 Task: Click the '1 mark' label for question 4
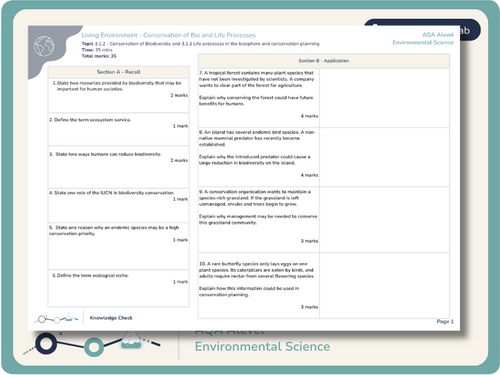[x=180, y=199]
